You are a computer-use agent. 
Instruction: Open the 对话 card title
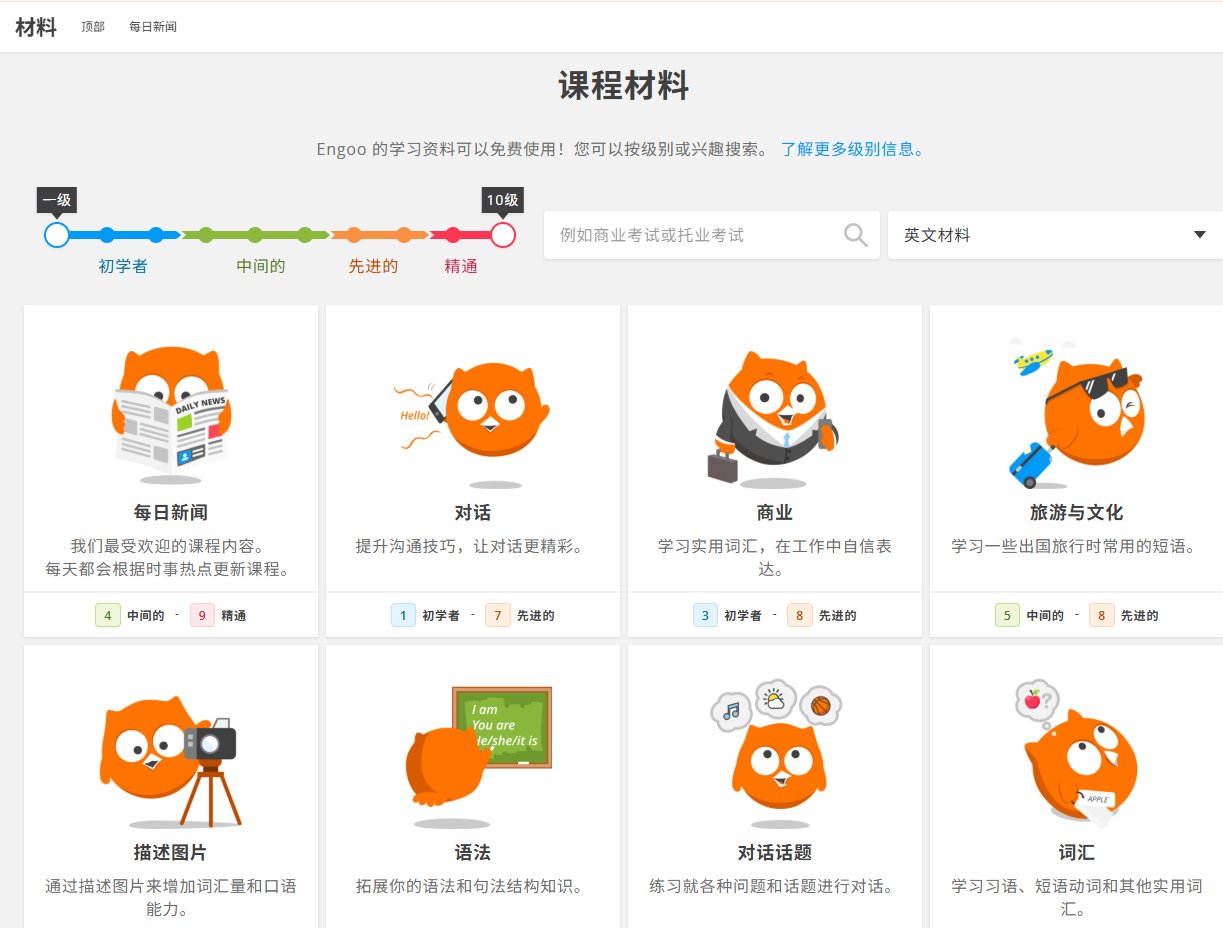(x=473, y=513)
